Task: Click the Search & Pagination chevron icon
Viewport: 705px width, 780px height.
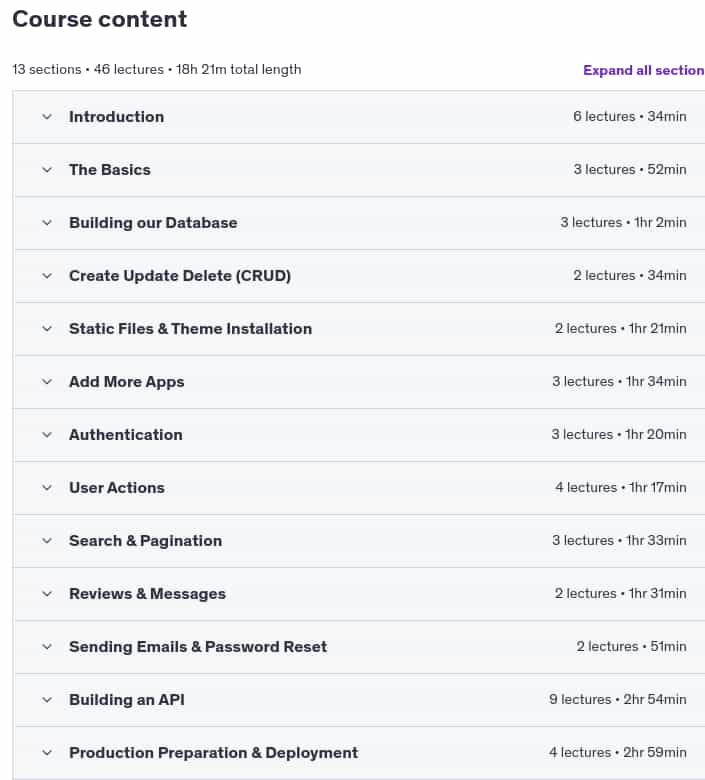Action: point(47,541)
